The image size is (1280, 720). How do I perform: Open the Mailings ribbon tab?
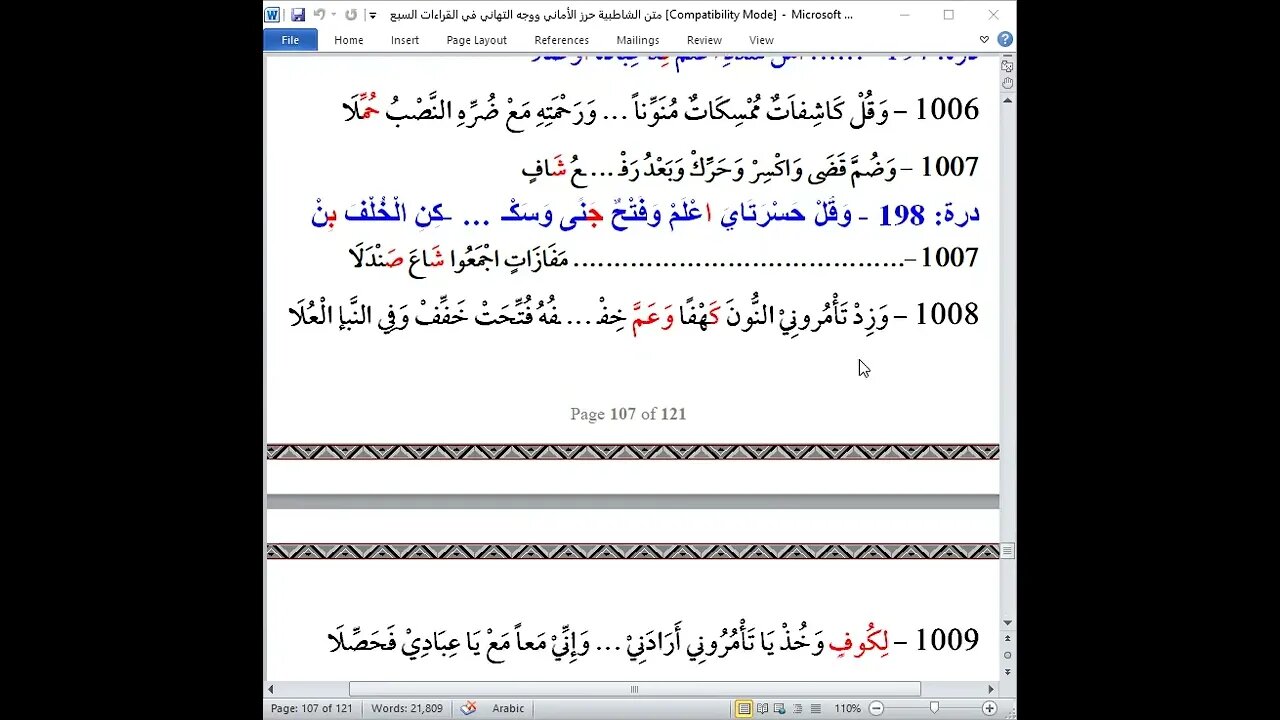point(638,40)
